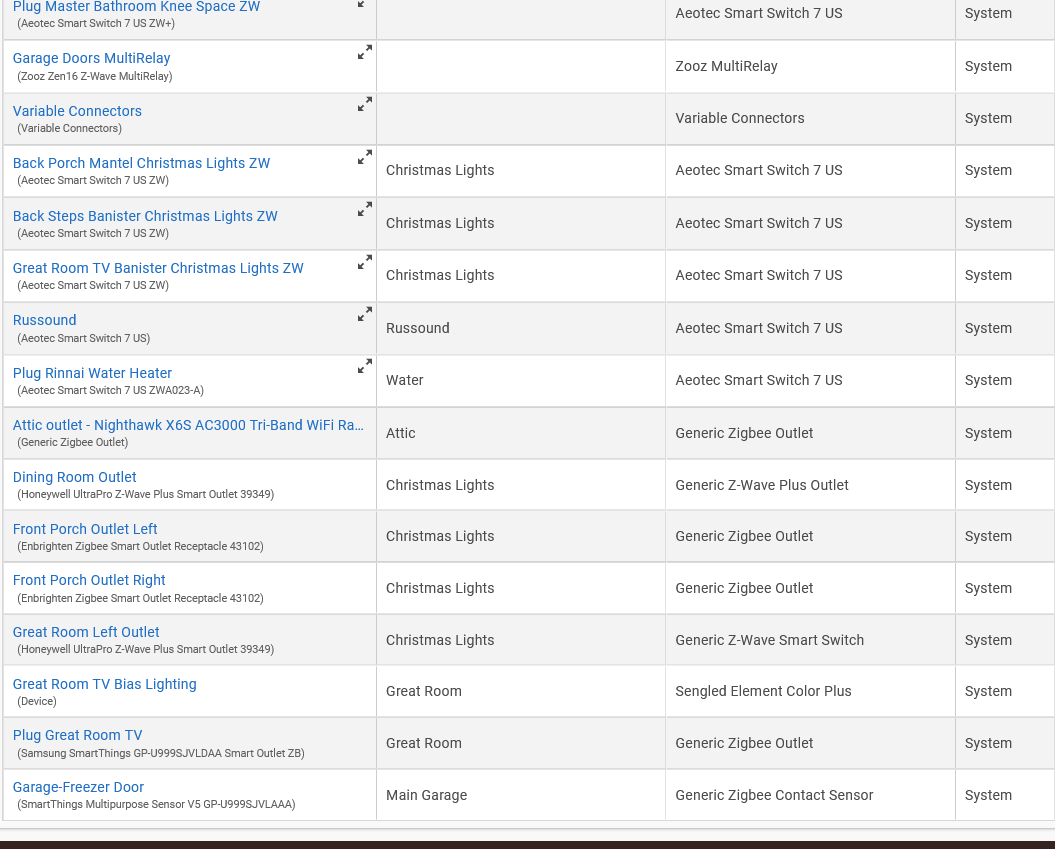This screenshot has width=1055, height=849.
Task: Click the Zooz MultiRelay type entry
Action: (x=727, y=66)
